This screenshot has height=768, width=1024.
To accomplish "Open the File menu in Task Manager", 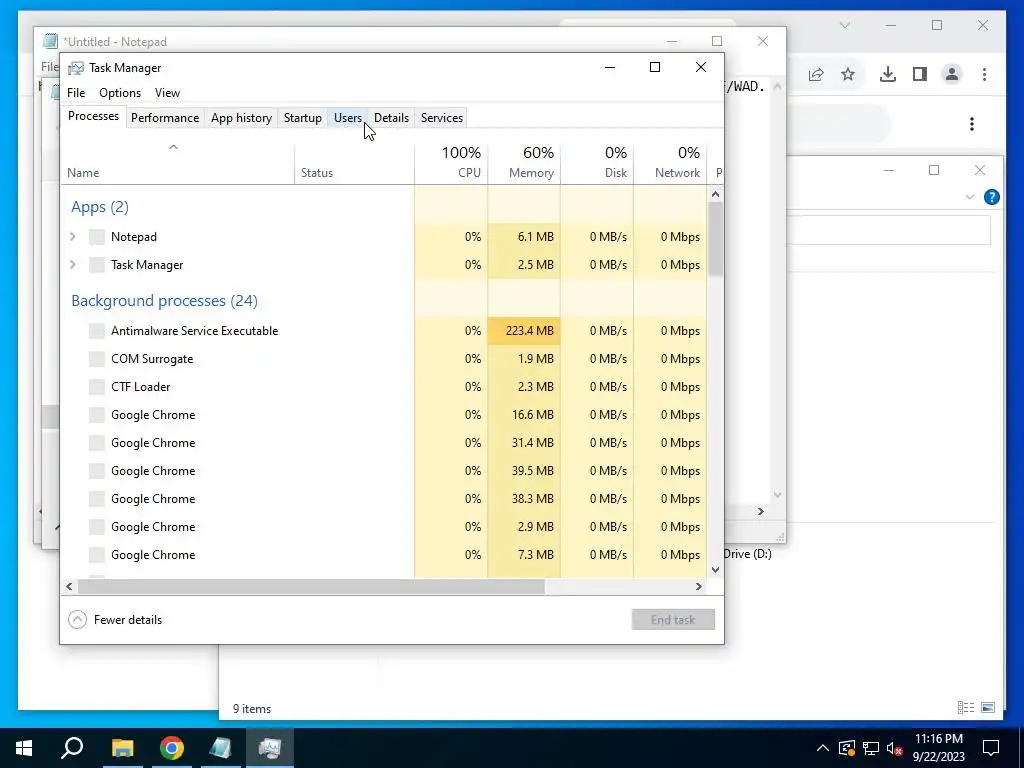I will (x=76, y=93).
